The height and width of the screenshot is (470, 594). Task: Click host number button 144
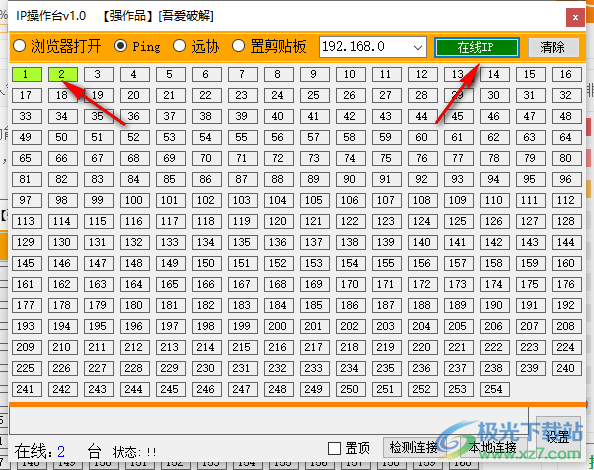[566, 242]
